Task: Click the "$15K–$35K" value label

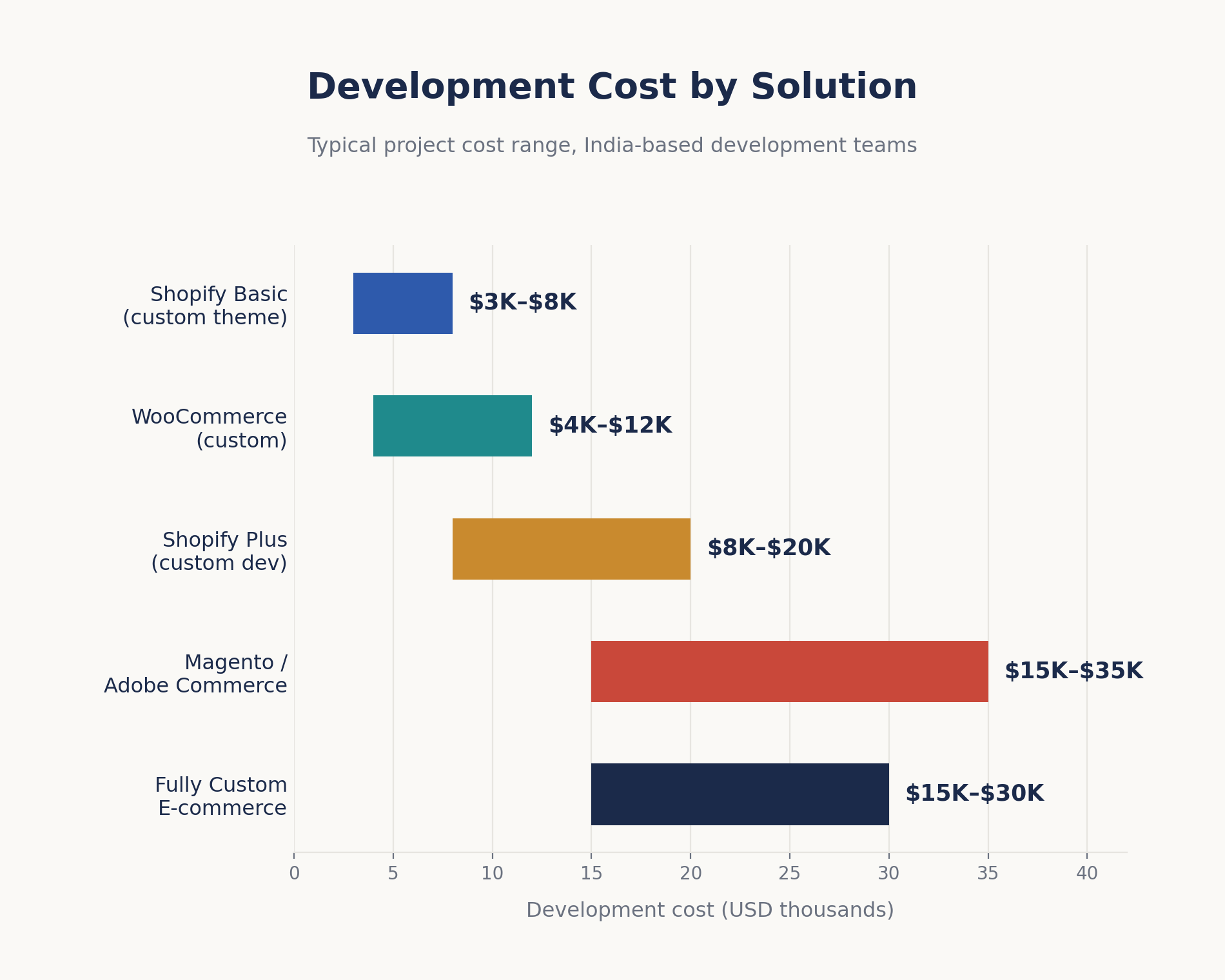Action: click(1073, 671)
